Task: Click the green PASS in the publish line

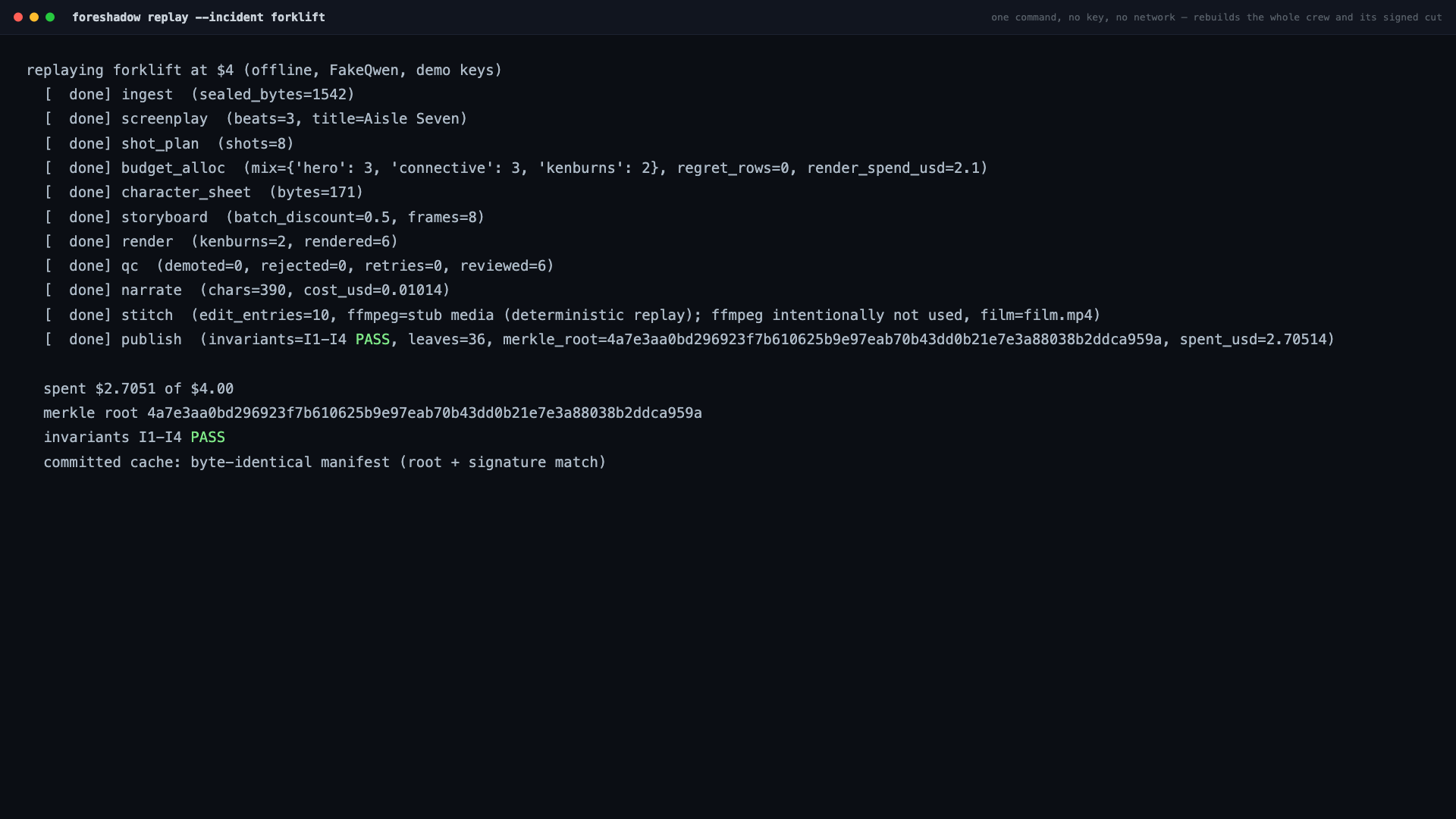Action: point(372,339)
